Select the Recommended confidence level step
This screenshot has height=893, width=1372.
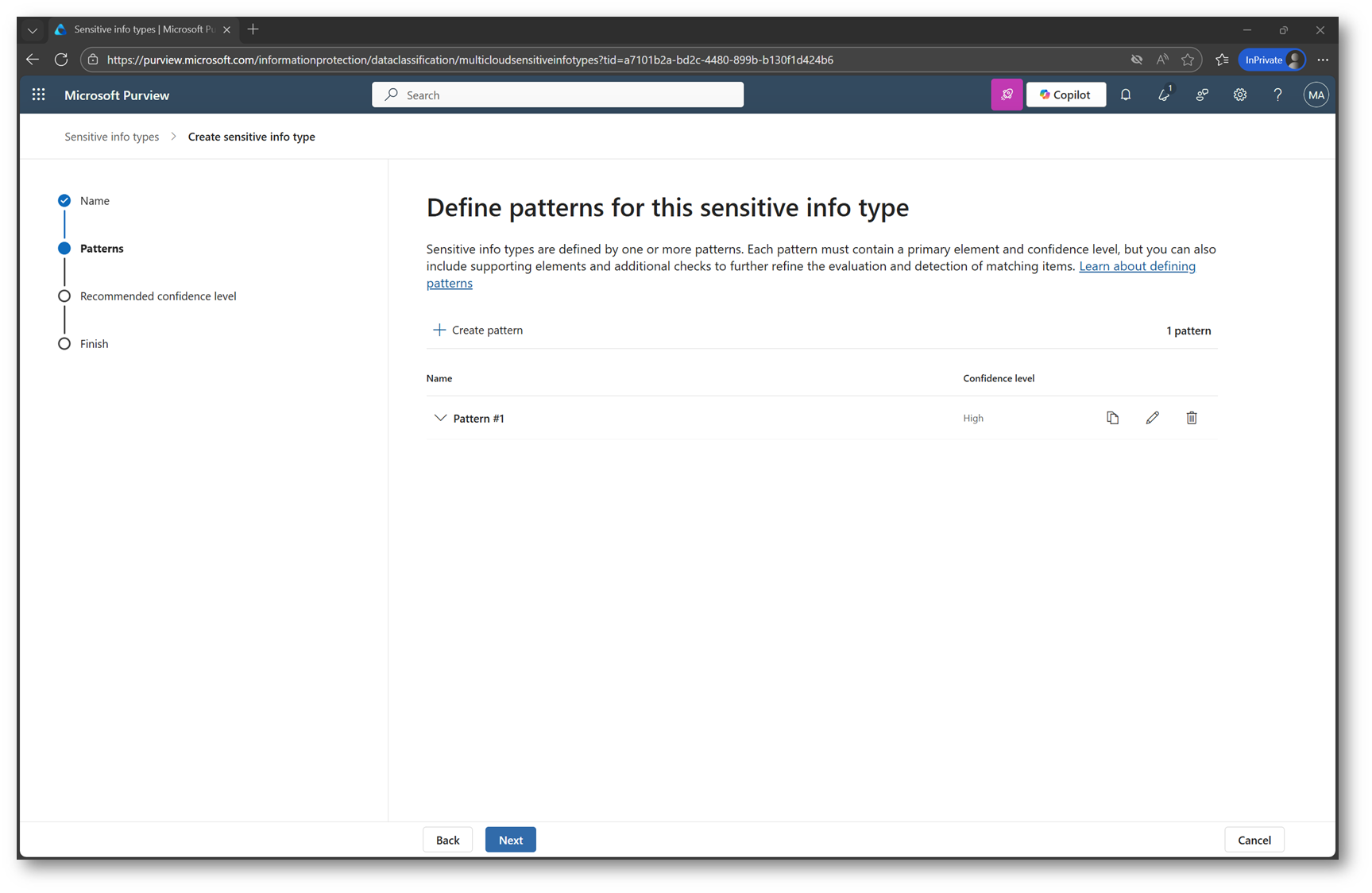tap(158, 296)
